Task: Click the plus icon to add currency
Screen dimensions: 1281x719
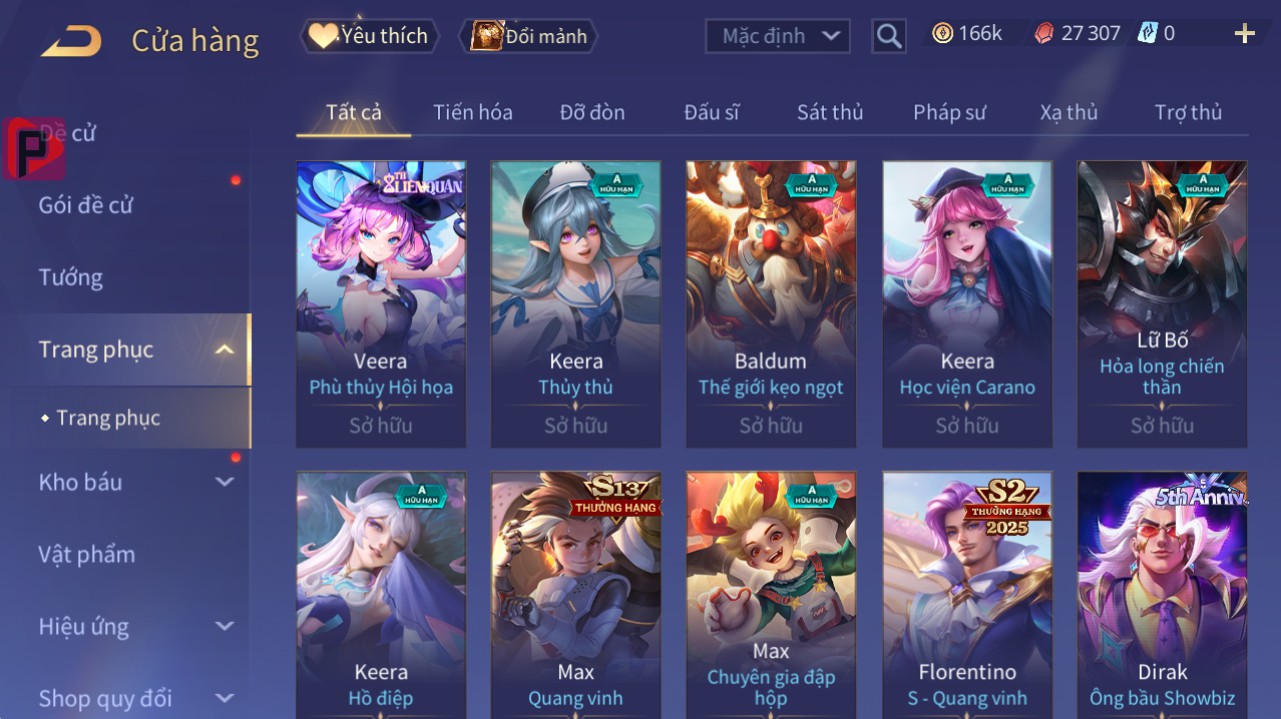Action: tap(1245, 34)
